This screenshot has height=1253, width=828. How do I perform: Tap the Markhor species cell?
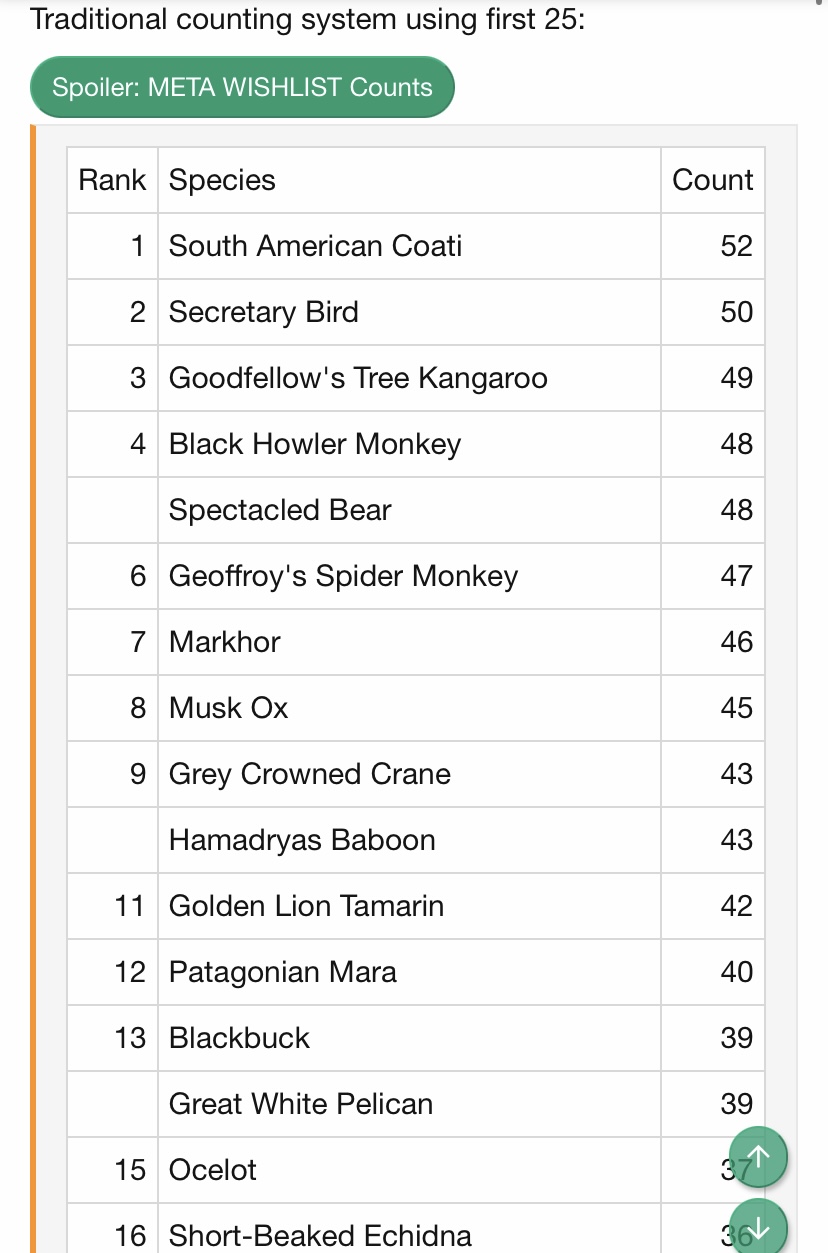tap(409, 642)
